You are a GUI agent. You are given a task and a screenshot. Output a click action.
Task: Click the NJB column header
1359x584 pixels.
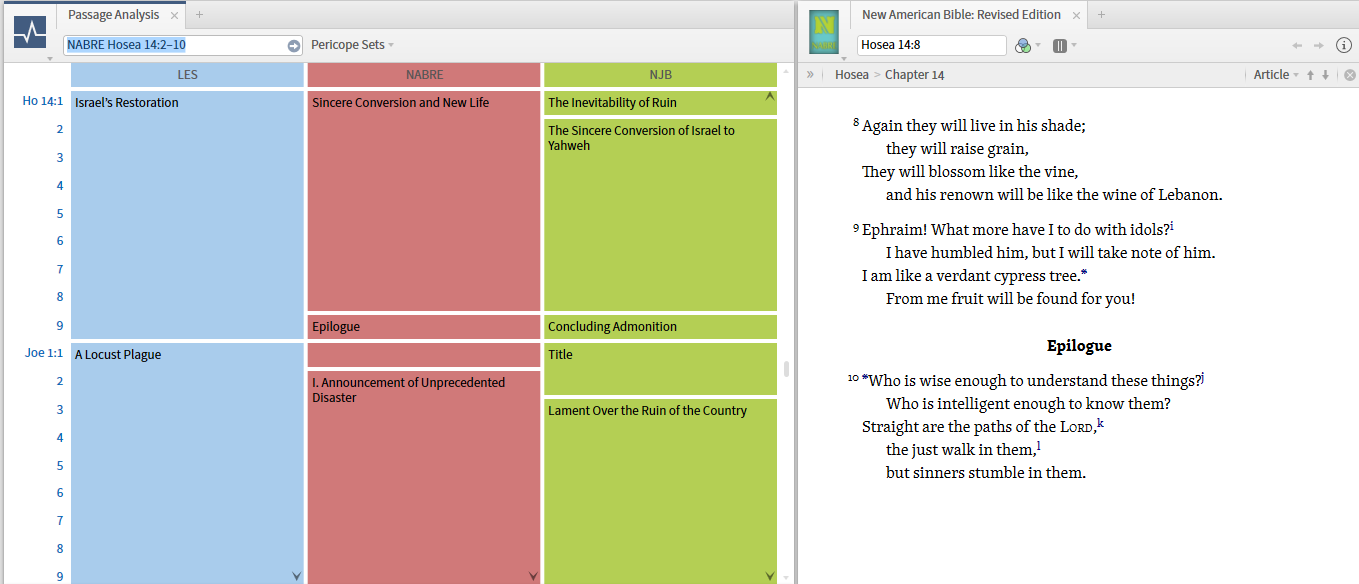tap(660, 75)
